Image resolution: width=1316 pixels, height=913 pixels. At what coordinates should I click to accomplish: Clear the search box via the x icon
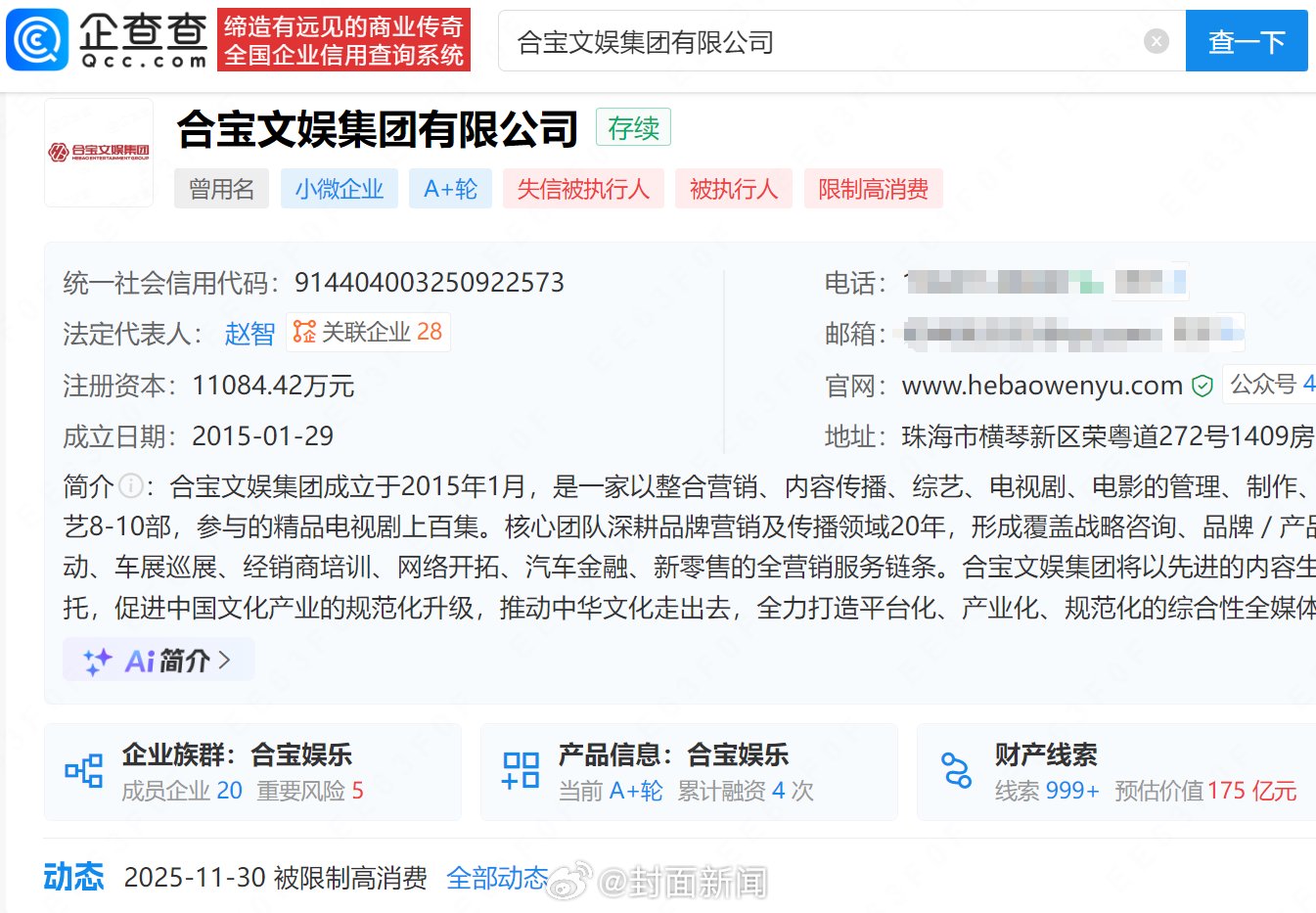tap(1157, 40)
